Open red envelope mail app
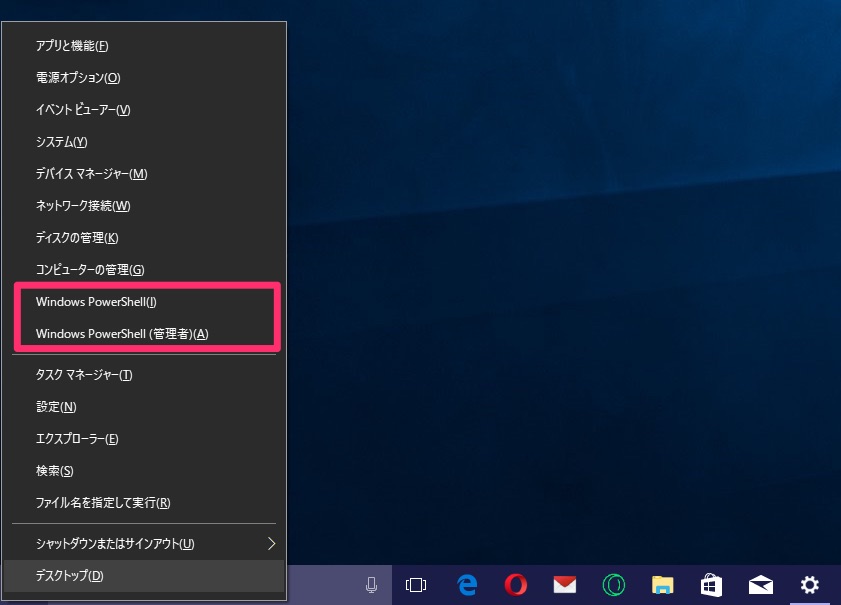This screenshot has height=605, width=841. (x=565, y=585)
